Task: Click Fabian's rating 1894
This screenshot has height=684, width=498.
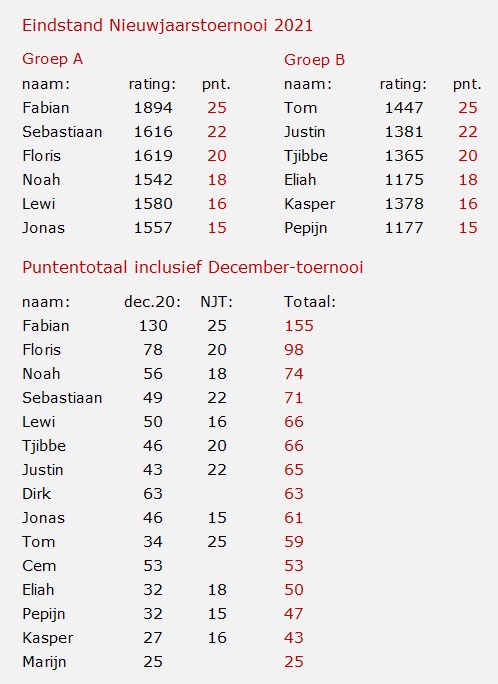Action: click(153, 108)
